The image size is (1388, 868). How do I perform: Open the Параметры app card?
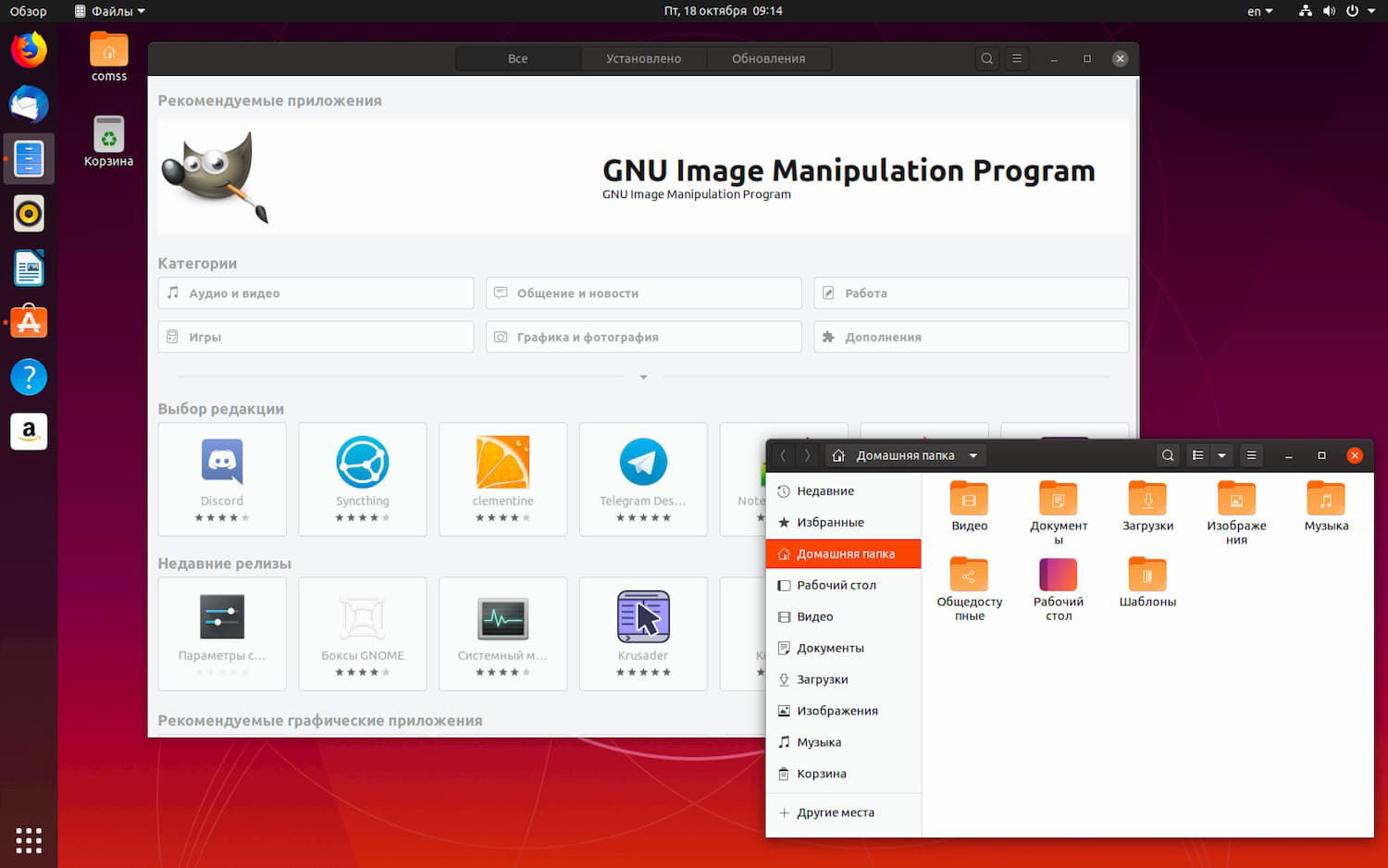[222, 634]
